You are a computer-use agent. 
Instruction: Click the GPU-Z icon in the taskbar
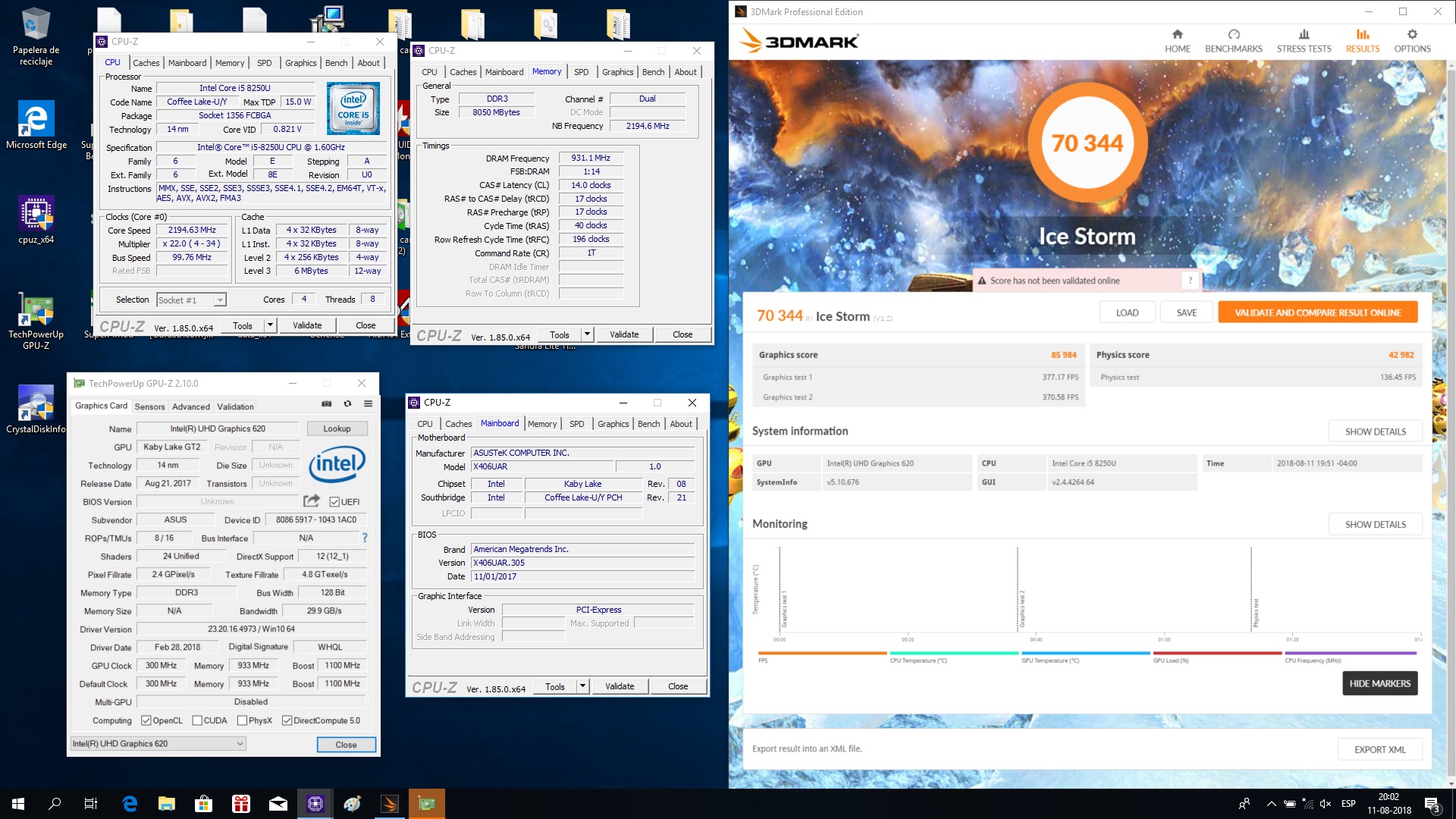click(427, 804)
